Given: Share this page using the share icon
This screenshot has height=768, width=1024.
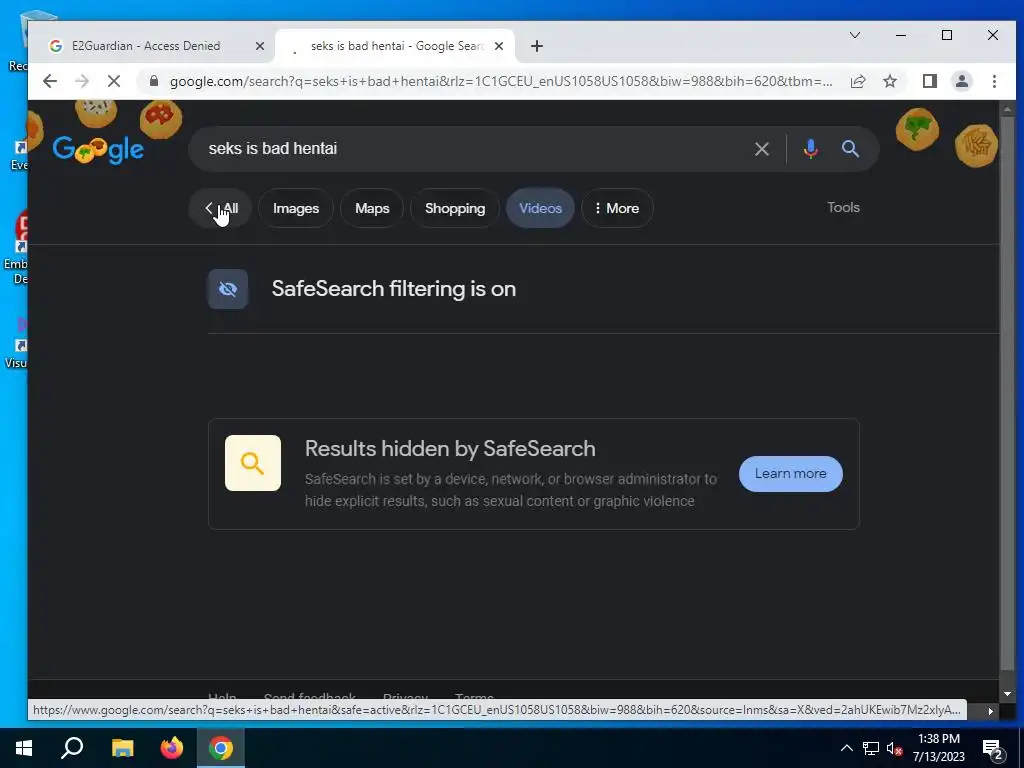Looking at the screenshot, I should tap(857, 81).
